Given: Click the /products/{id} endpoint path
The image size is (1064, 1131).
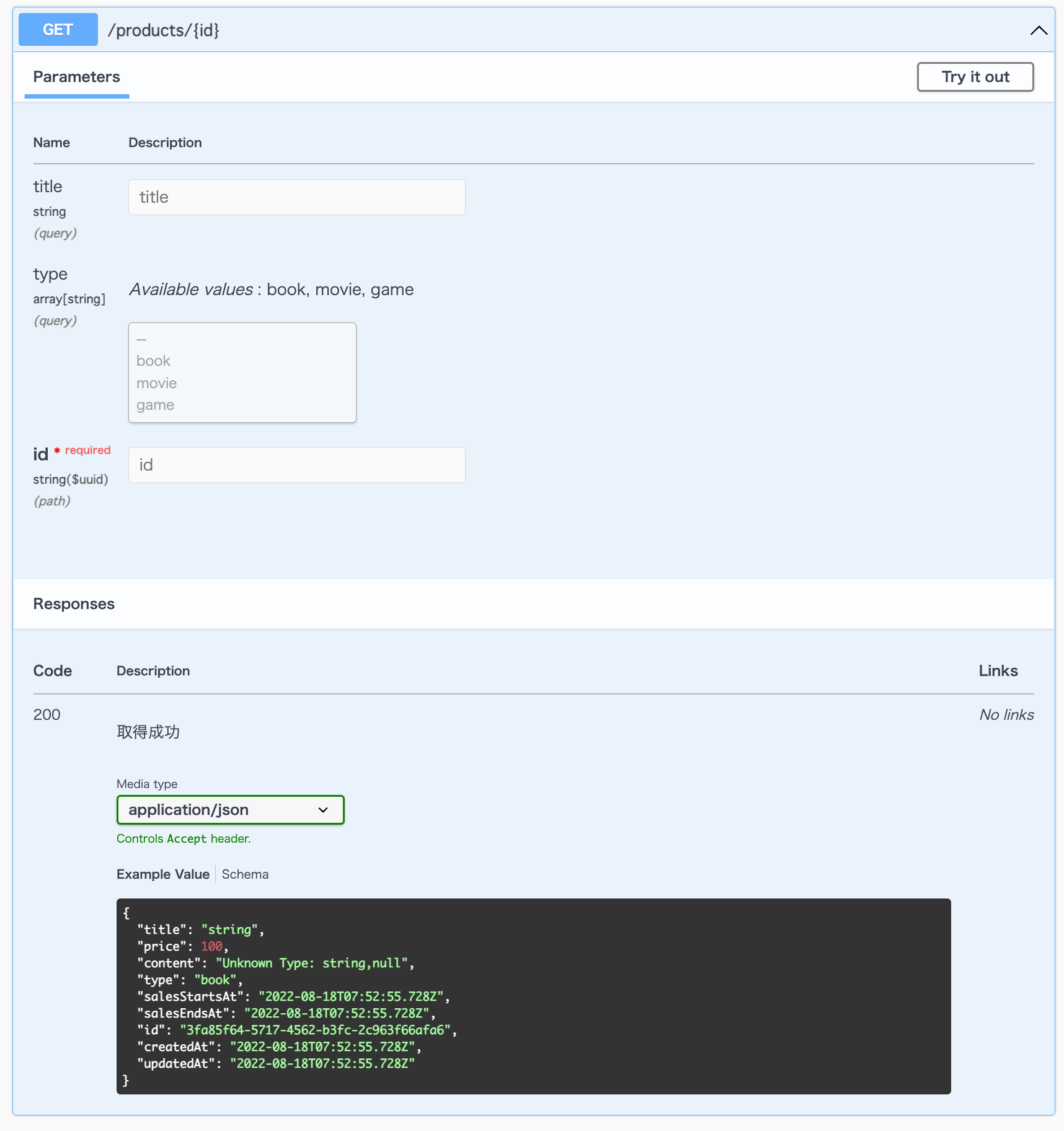Looking at the screenshot, I should (x=164, y=29).
